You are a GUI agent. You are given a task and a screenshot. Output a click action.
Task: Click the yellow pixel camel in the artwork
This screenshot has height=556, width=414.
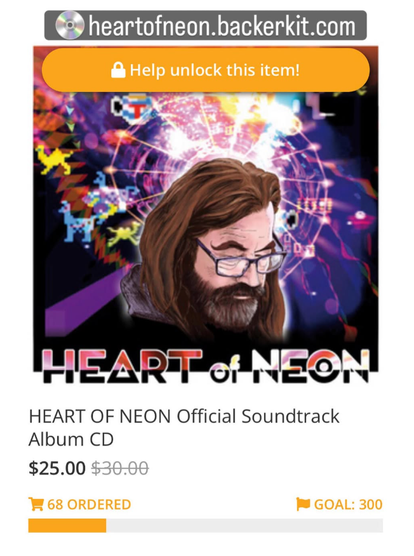pyautogui.click(x=53, y=160)
